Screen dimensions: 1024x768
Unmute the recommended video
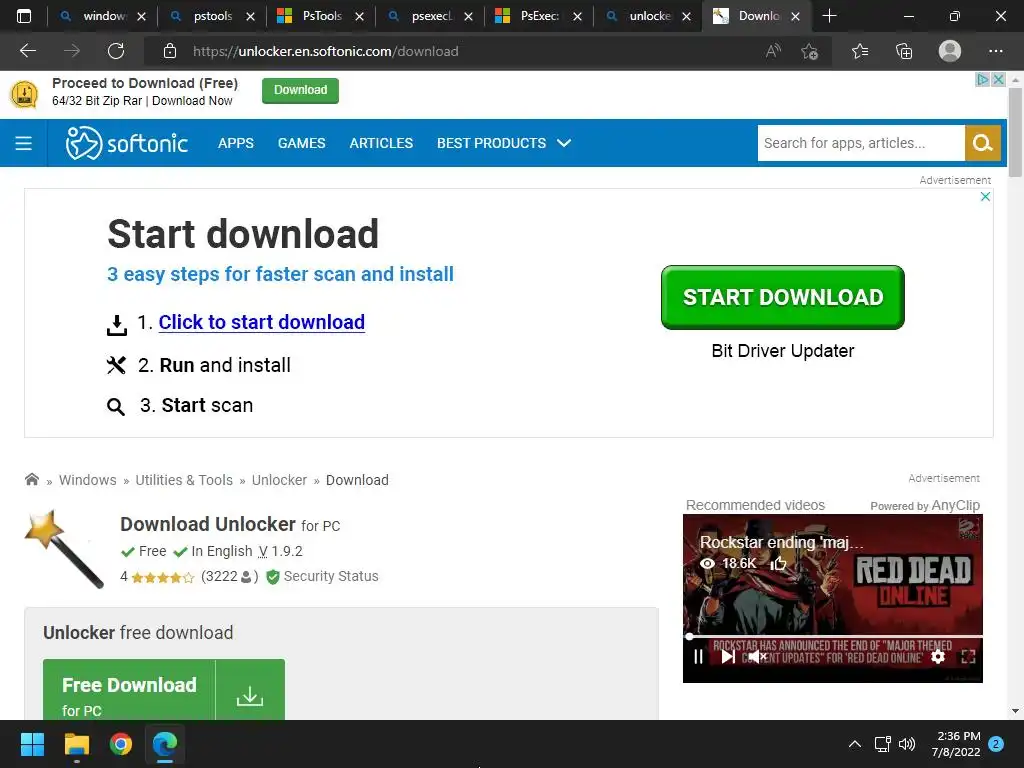tap(757, 656)
